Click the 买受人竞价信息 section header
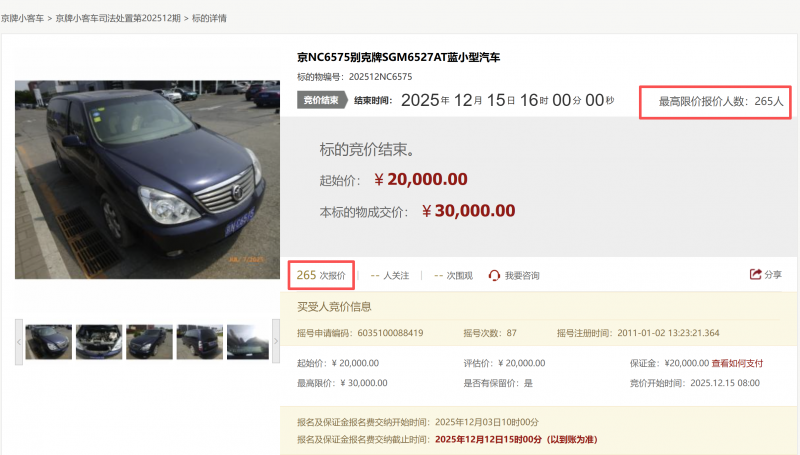This screenshot has height=455, width=800. click(334, 306)
